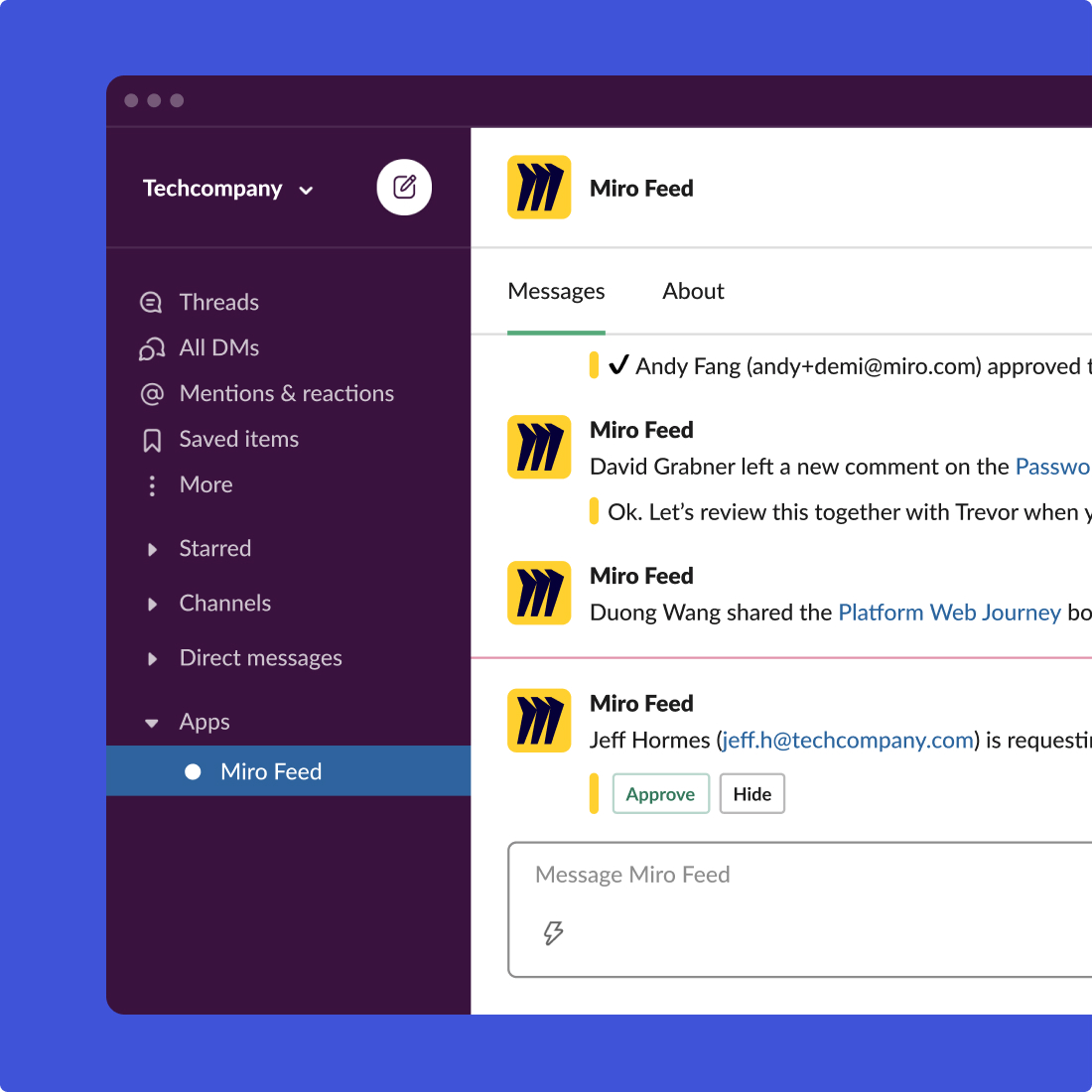The image size is (1092, 1092).
Task: Click the More label in the sidebar
Action: pos(206,484)
